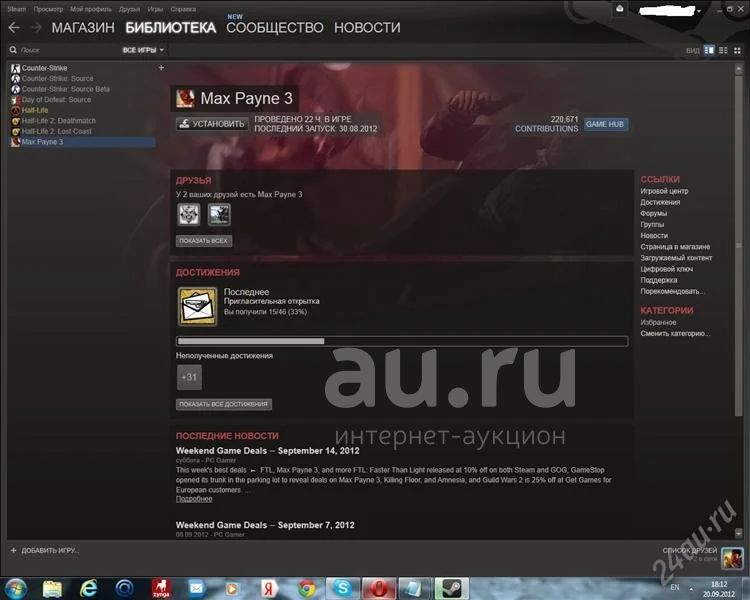
Task: Open the Игры menu
Action: pyautogui.click(x=155, y=9)
